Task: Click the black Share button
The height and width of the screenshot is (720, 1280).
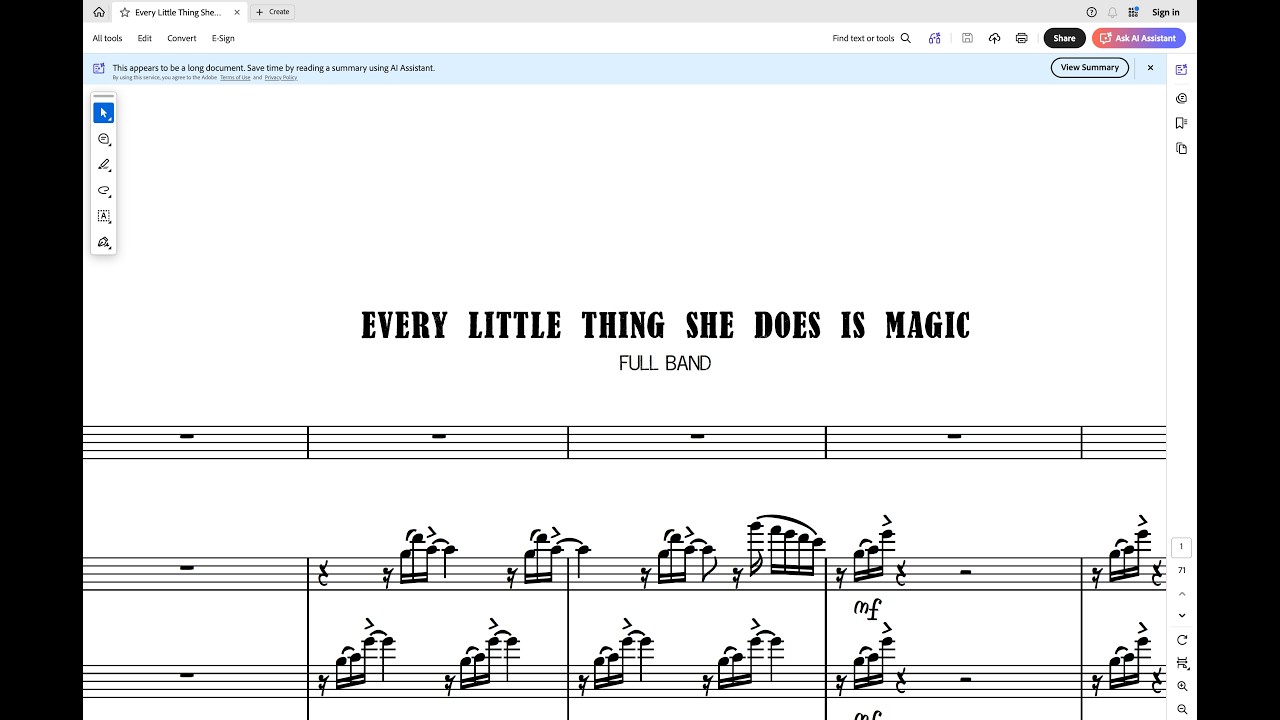Action: coord(1064,38)
